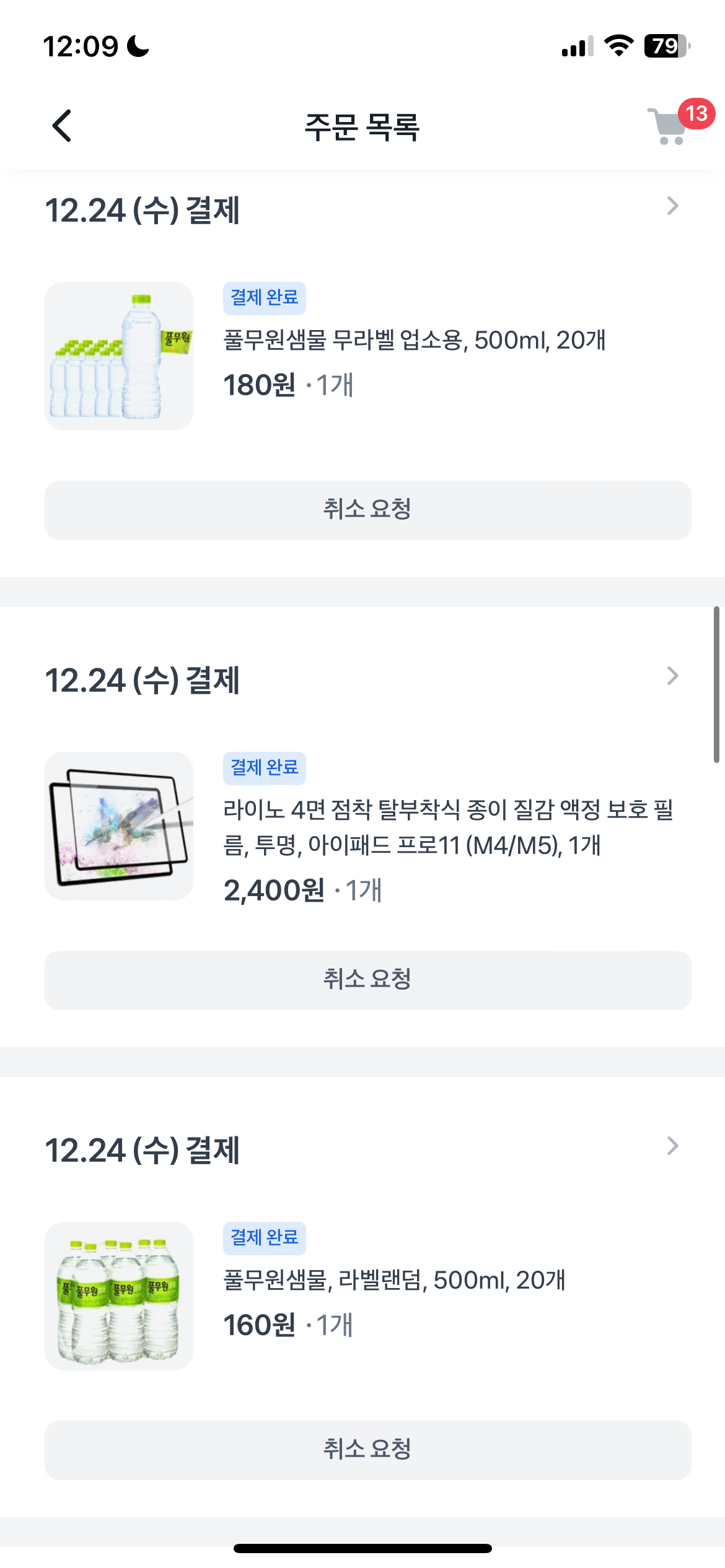Open the 라벨랜덤 water bottles thumbnail
The image size is (725, 1568).
119,1296
